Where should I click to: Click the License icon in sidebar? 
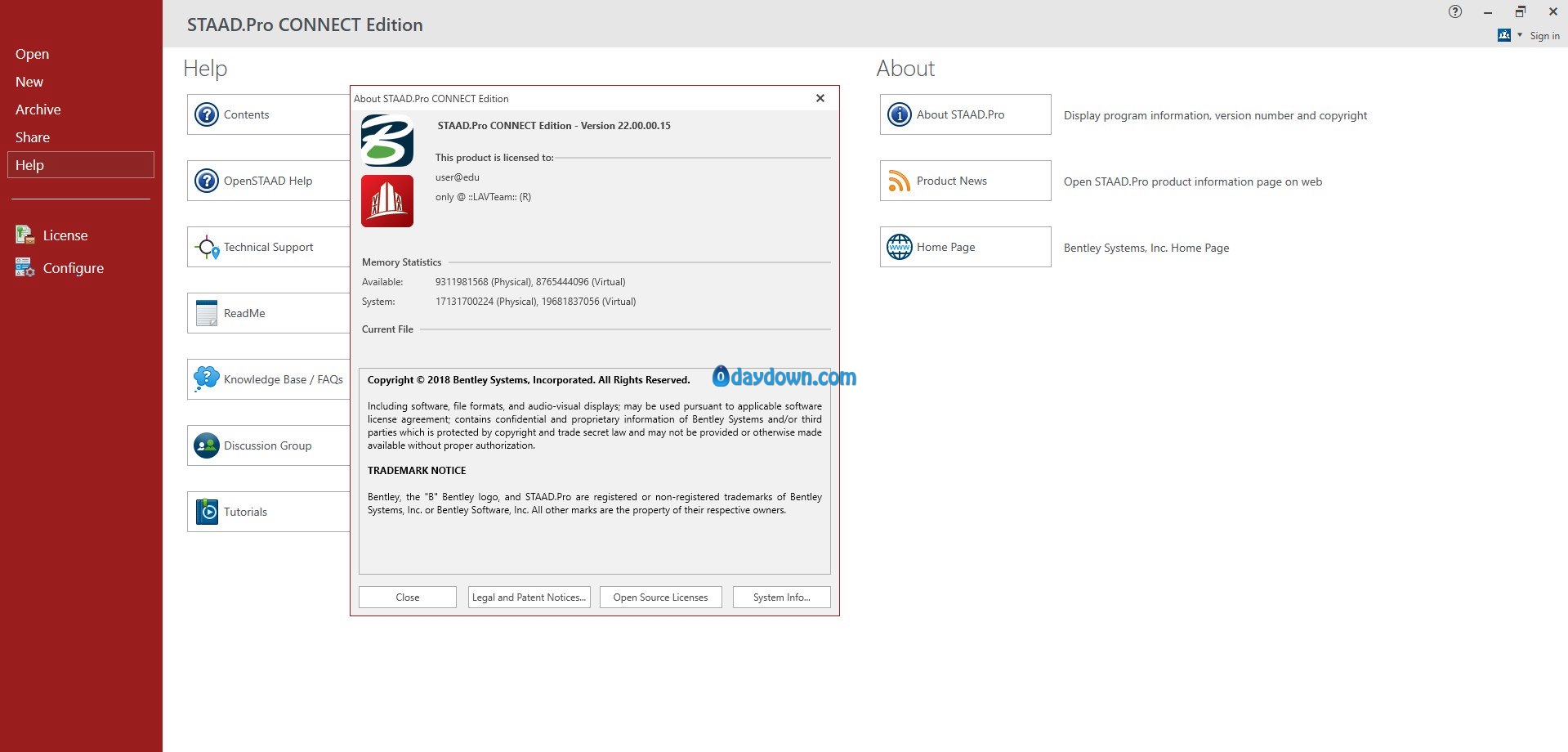[x=25, y=235]
